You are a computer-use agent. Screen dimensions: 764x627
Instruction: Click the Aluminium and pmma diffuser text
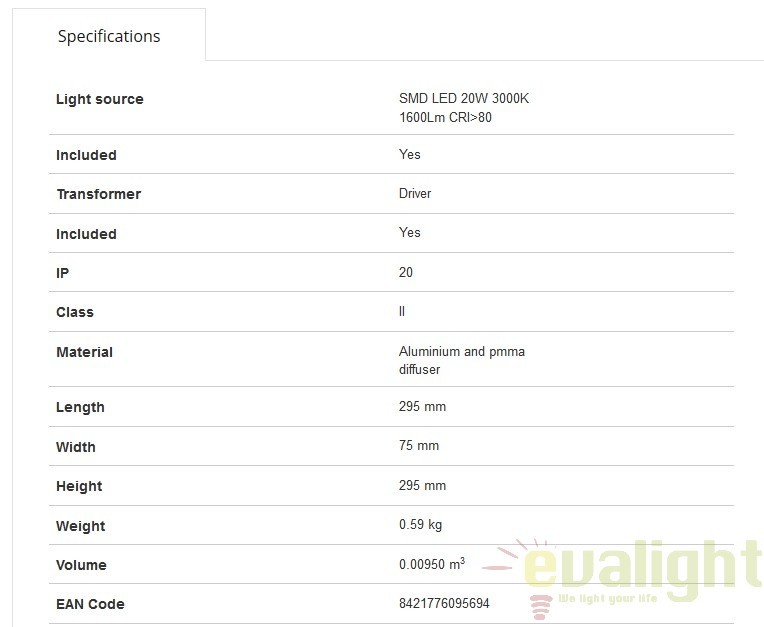(x=461, y=360)
